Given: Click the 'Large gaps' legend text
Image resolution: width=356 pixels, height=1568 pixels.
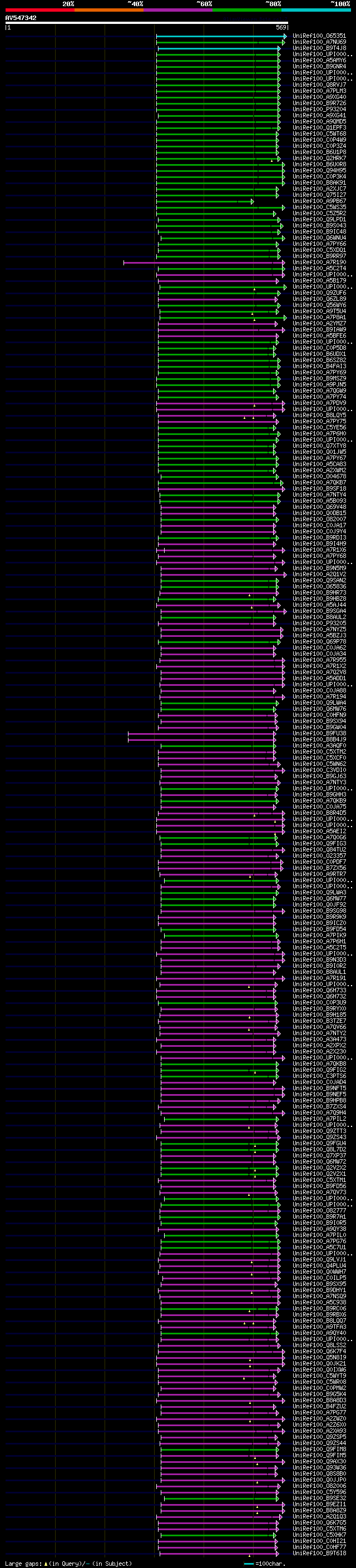Looking at the screenshot, I should [x=23, y=1563].
